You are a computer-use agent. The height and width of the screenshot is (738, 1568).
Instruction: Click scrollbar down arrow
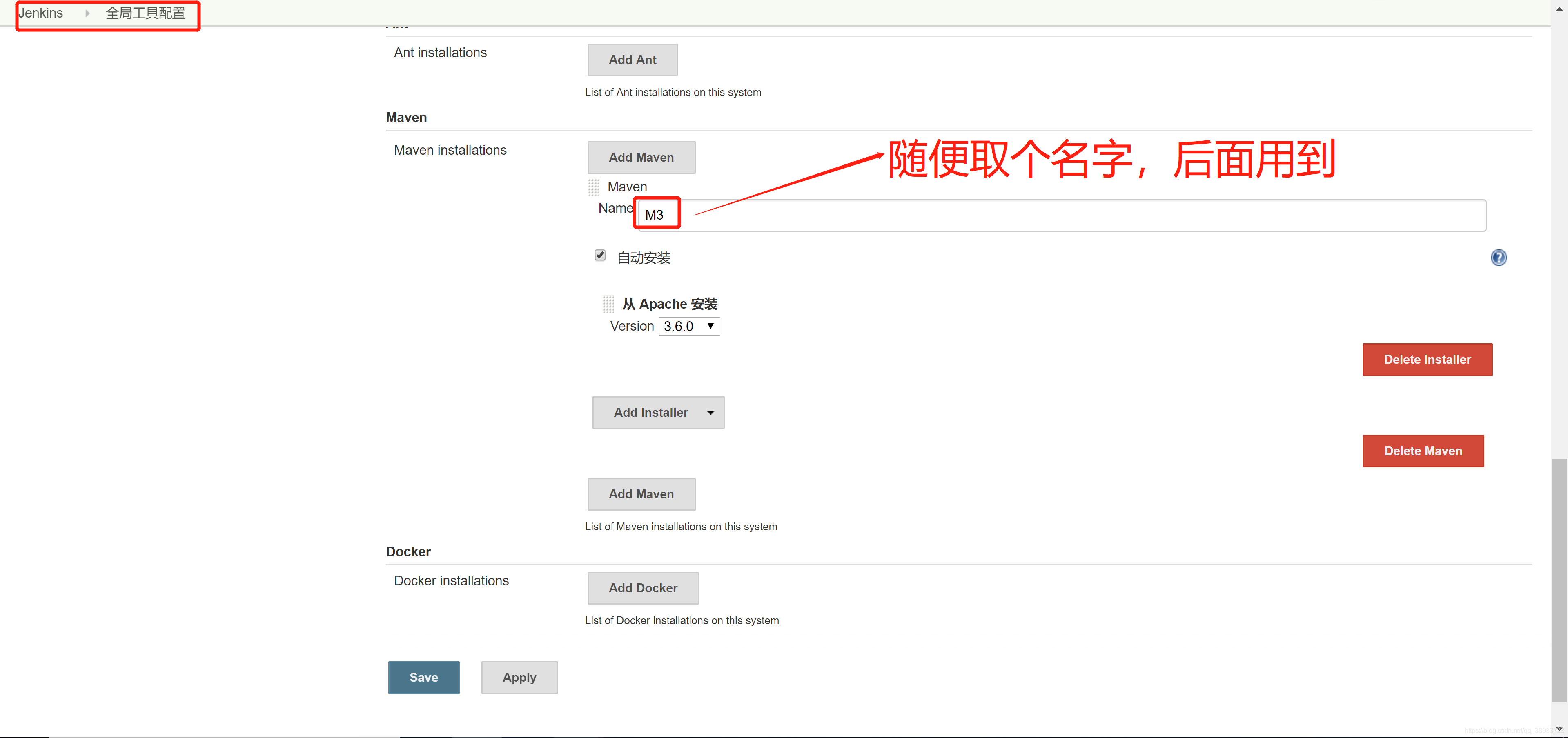tap(1559, 729)
